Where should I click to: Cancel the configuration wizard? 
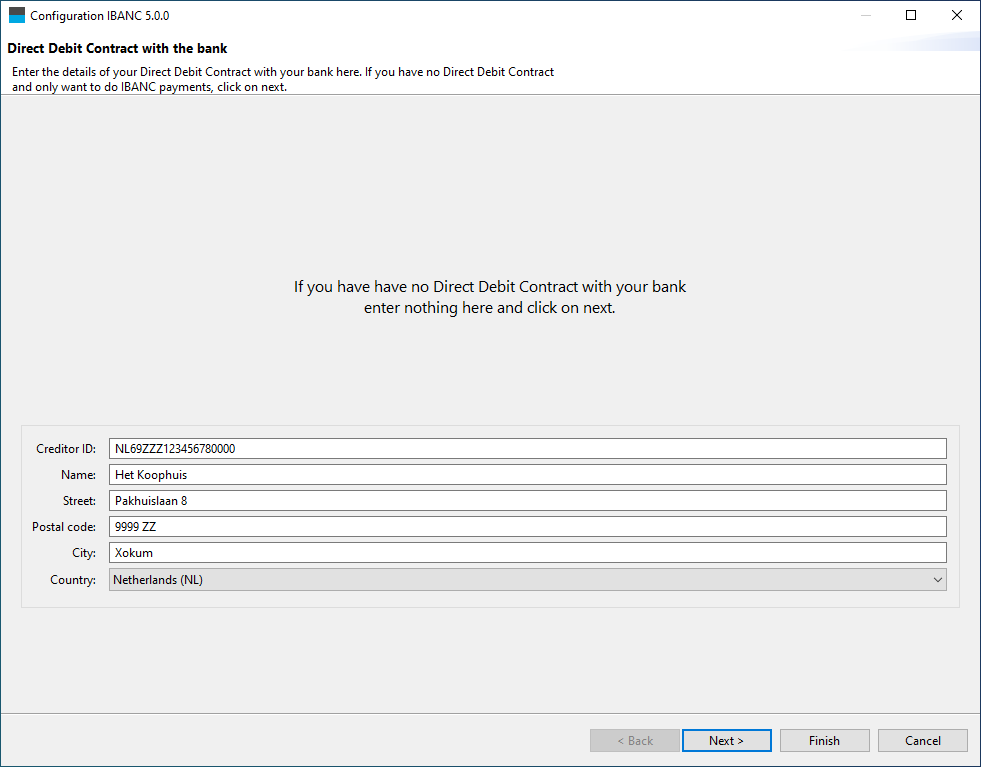922,741
